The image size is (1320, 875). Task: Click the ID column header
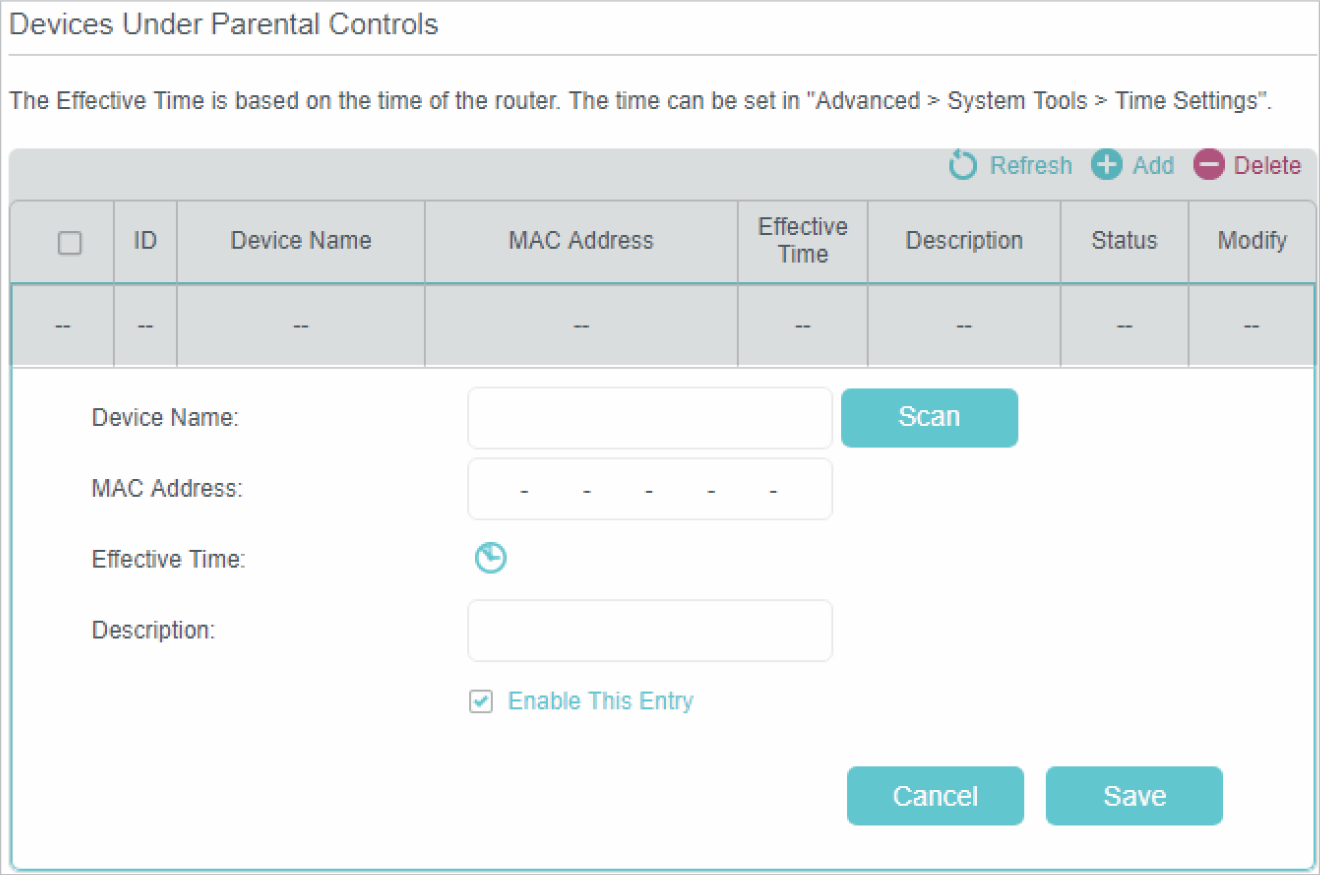[145, 241]
